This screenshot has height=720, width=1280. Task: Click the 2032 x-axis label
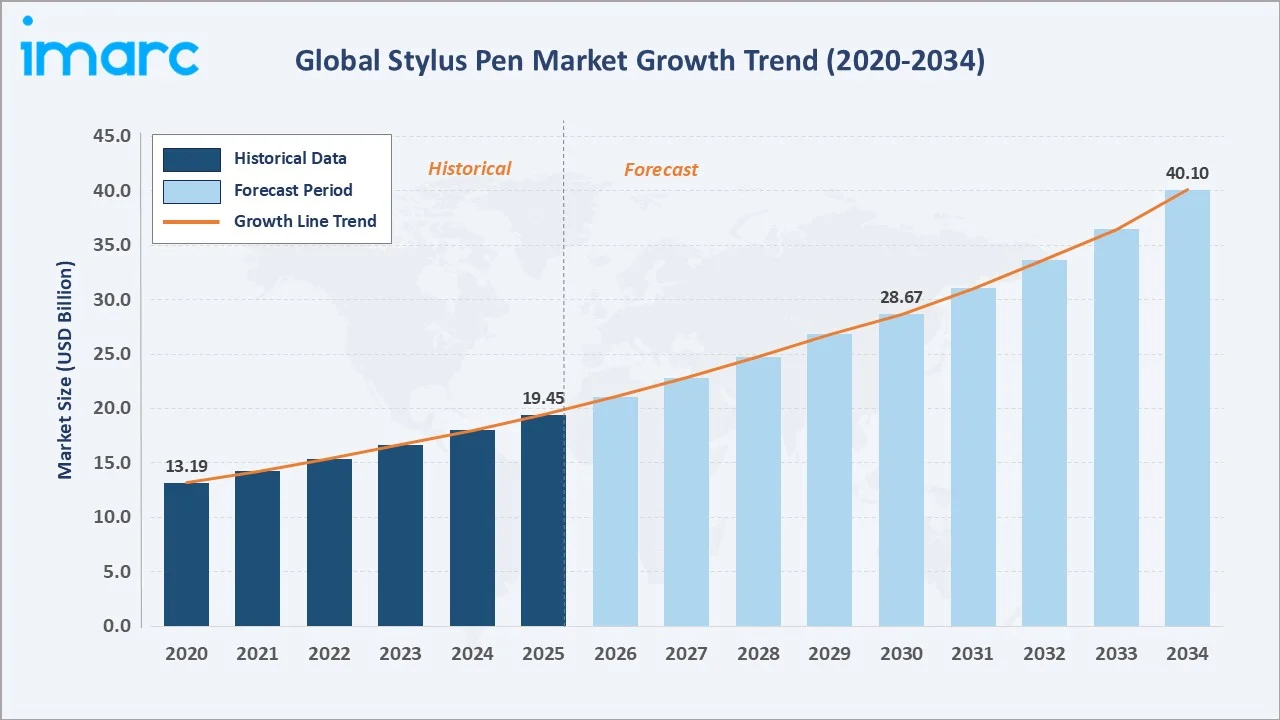(x=1044, y=654)
